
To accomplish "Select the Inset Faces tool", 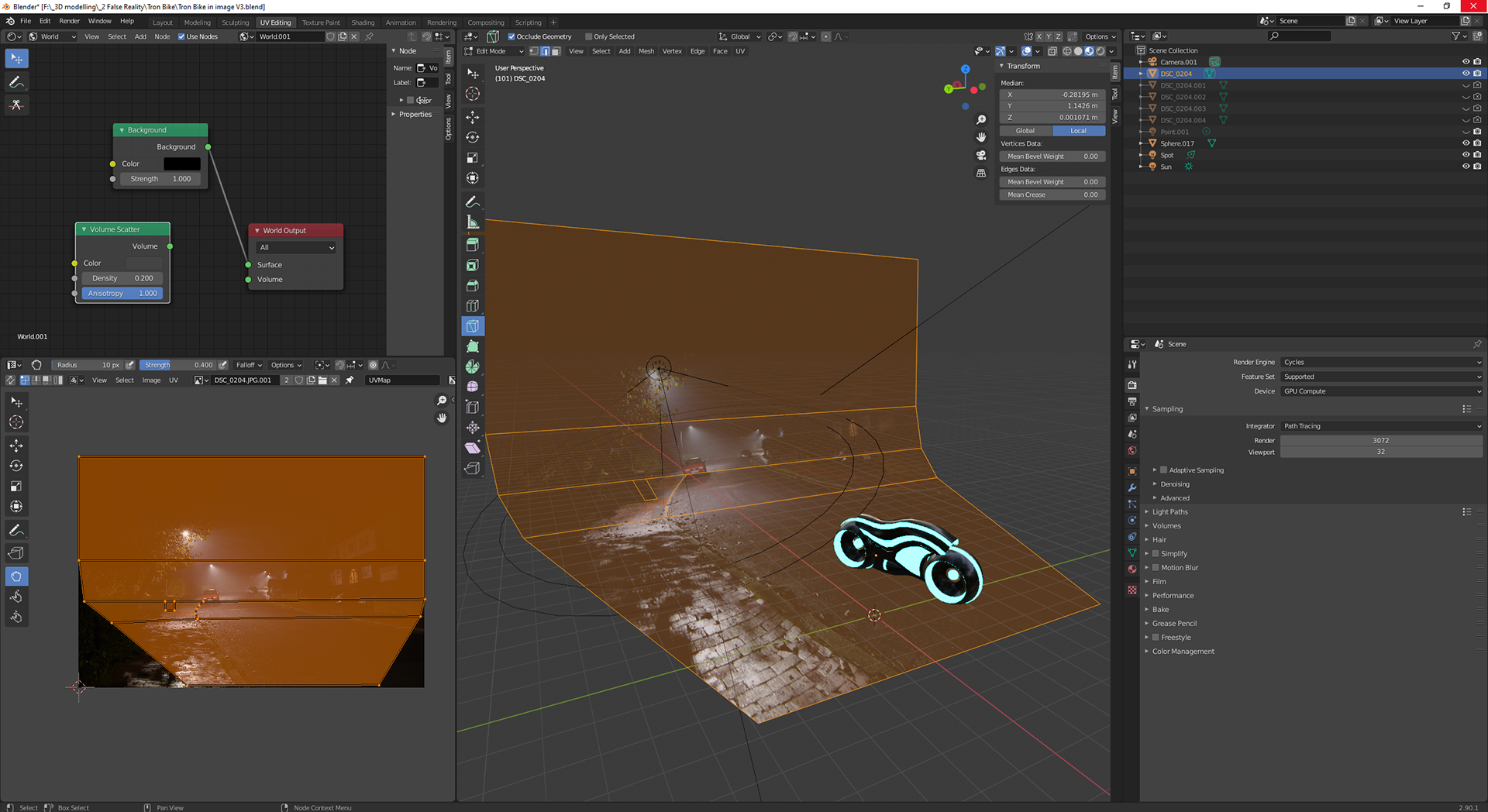I will coord(473,265).
